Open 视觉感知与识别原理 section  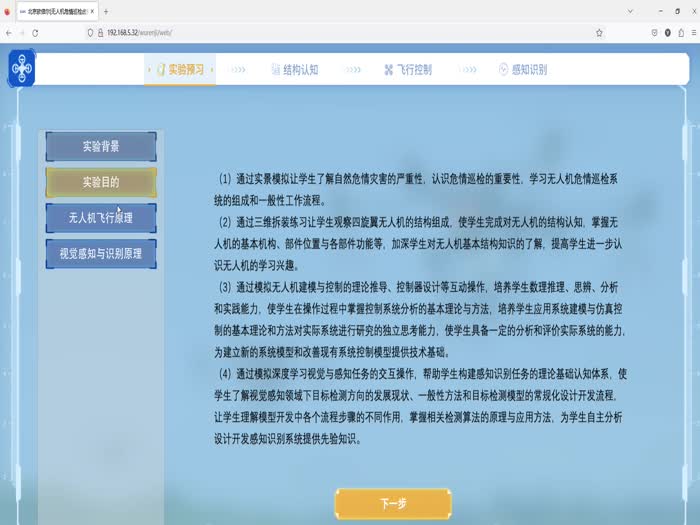point(101,253)
